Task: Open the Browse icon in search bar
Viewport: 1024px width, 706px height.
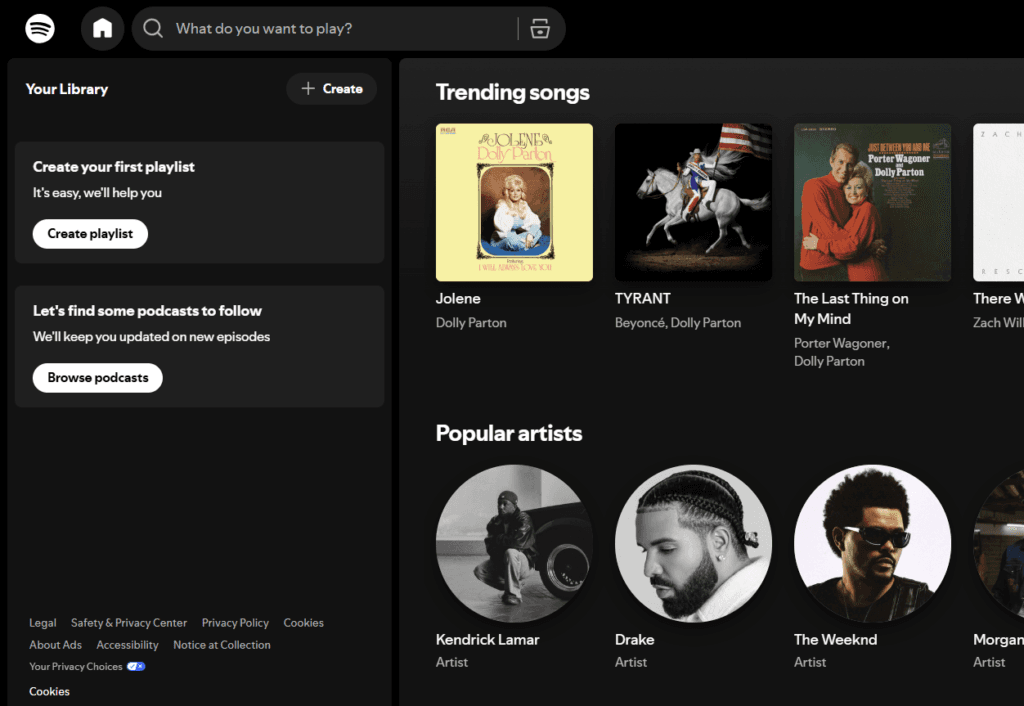Action: [540, 29]
